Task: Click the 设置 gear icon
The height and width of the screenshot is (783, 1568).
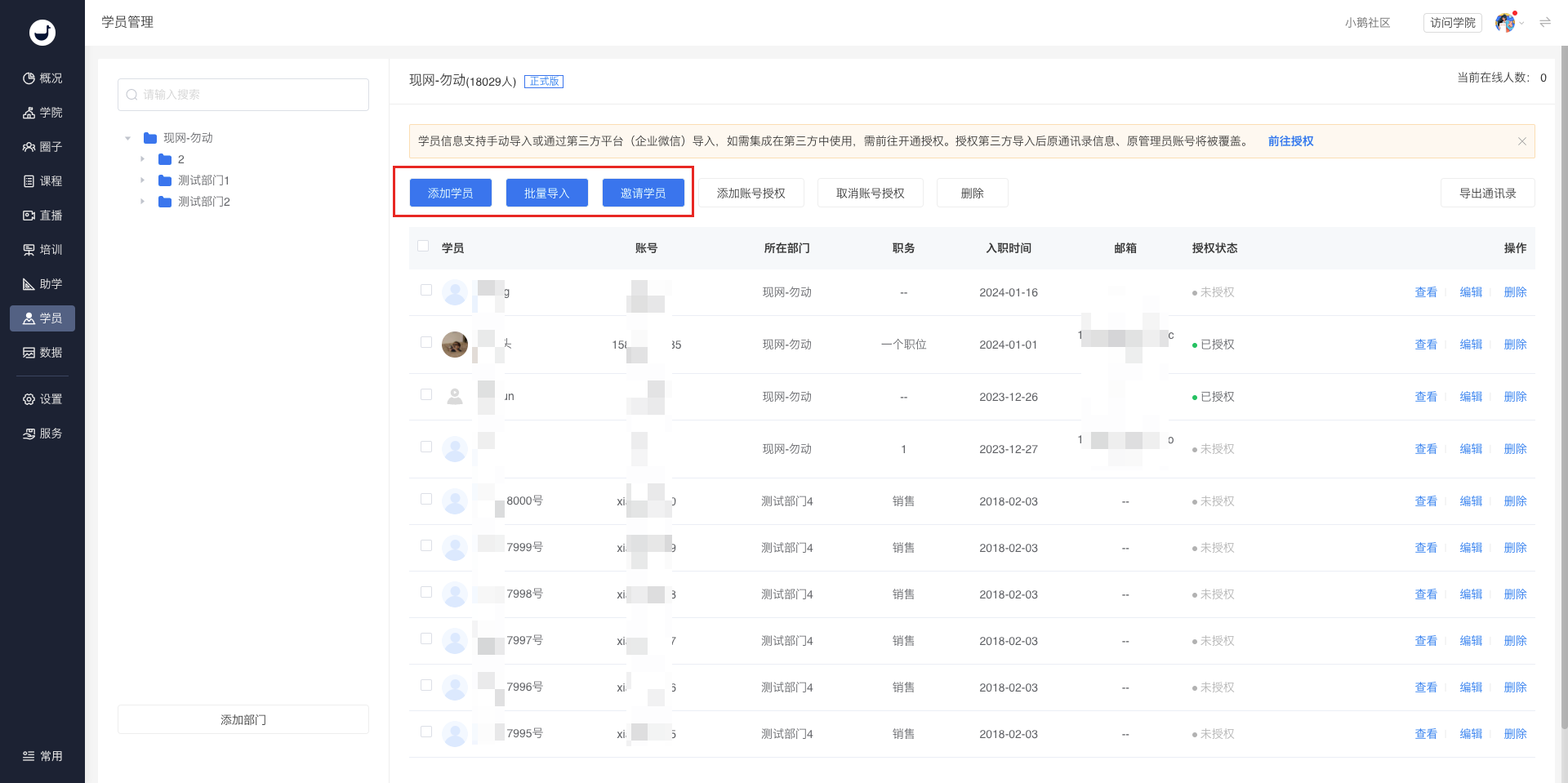Action: pos(29,399)
